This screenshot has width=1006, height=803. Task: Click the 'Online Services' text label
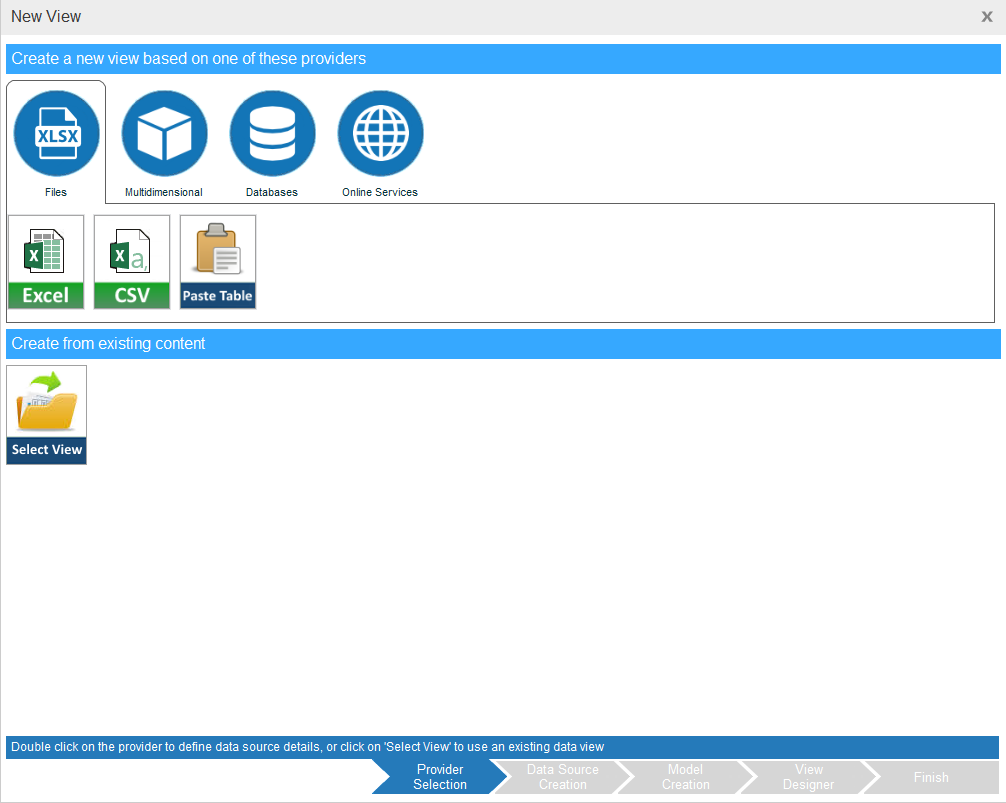380,192
